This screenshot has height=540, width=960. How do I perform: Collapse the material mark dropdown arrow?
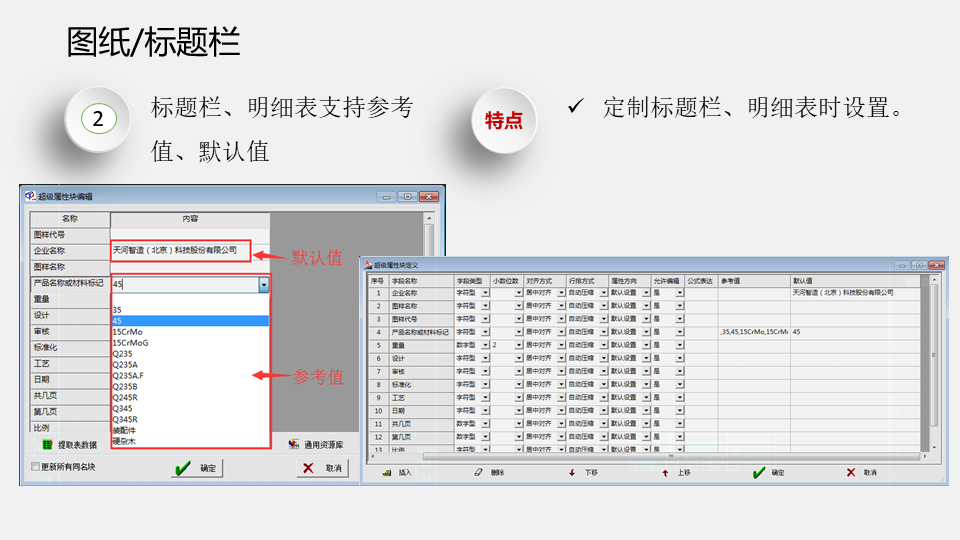[x=264, y=285]
